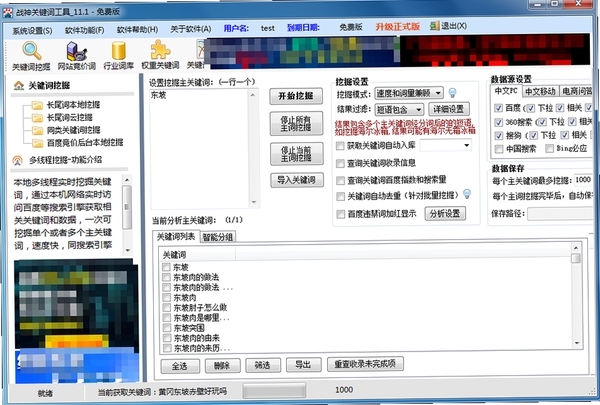Viewport: 600px width, 405px height.
Task: Click the house icon beside 关键词挖掘 heading
Action: [19, 85]
